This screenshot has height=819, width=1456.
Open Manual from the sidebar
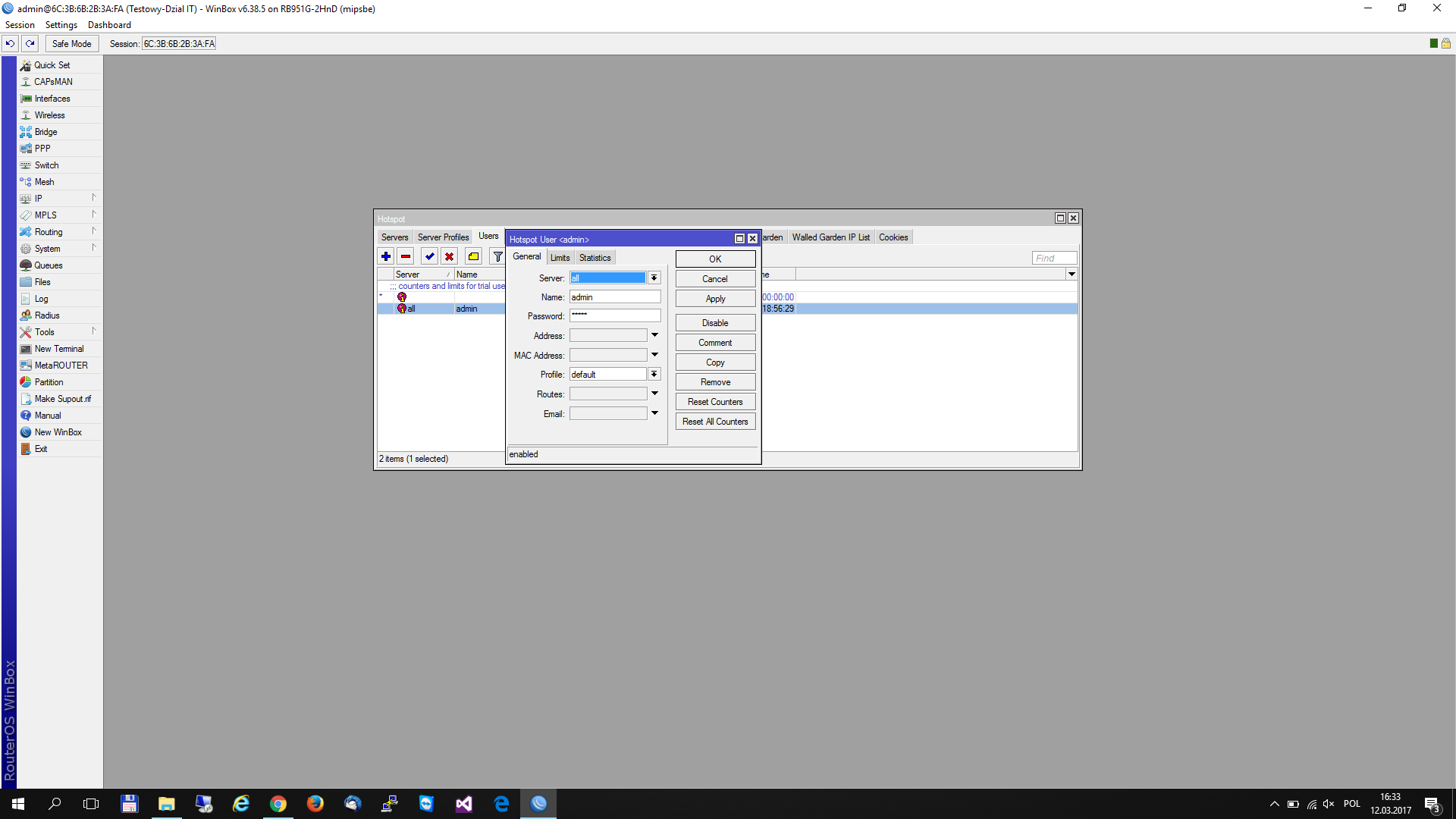(60, 416)
